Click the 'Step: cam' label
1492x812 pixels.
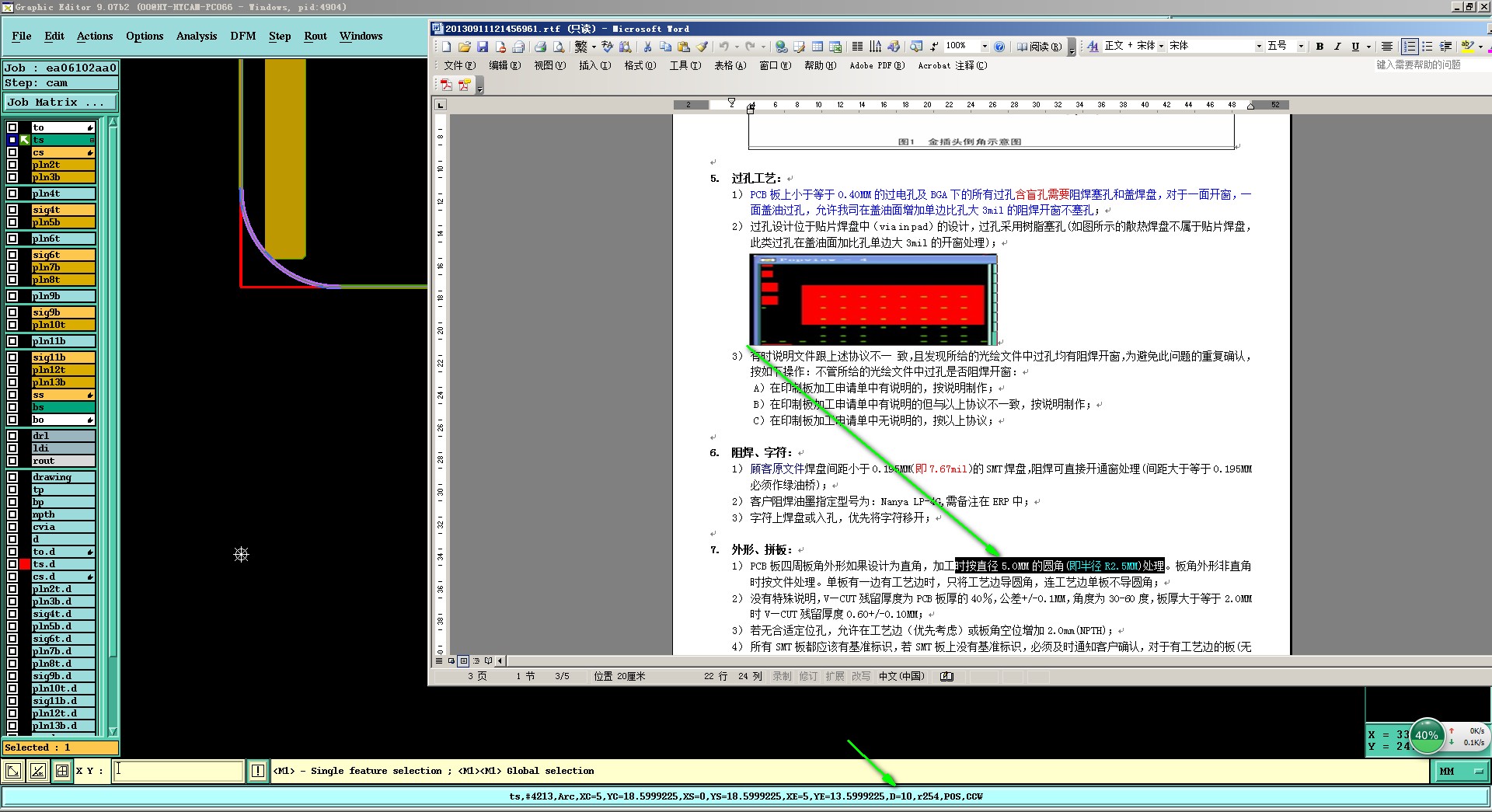(60, 83)
